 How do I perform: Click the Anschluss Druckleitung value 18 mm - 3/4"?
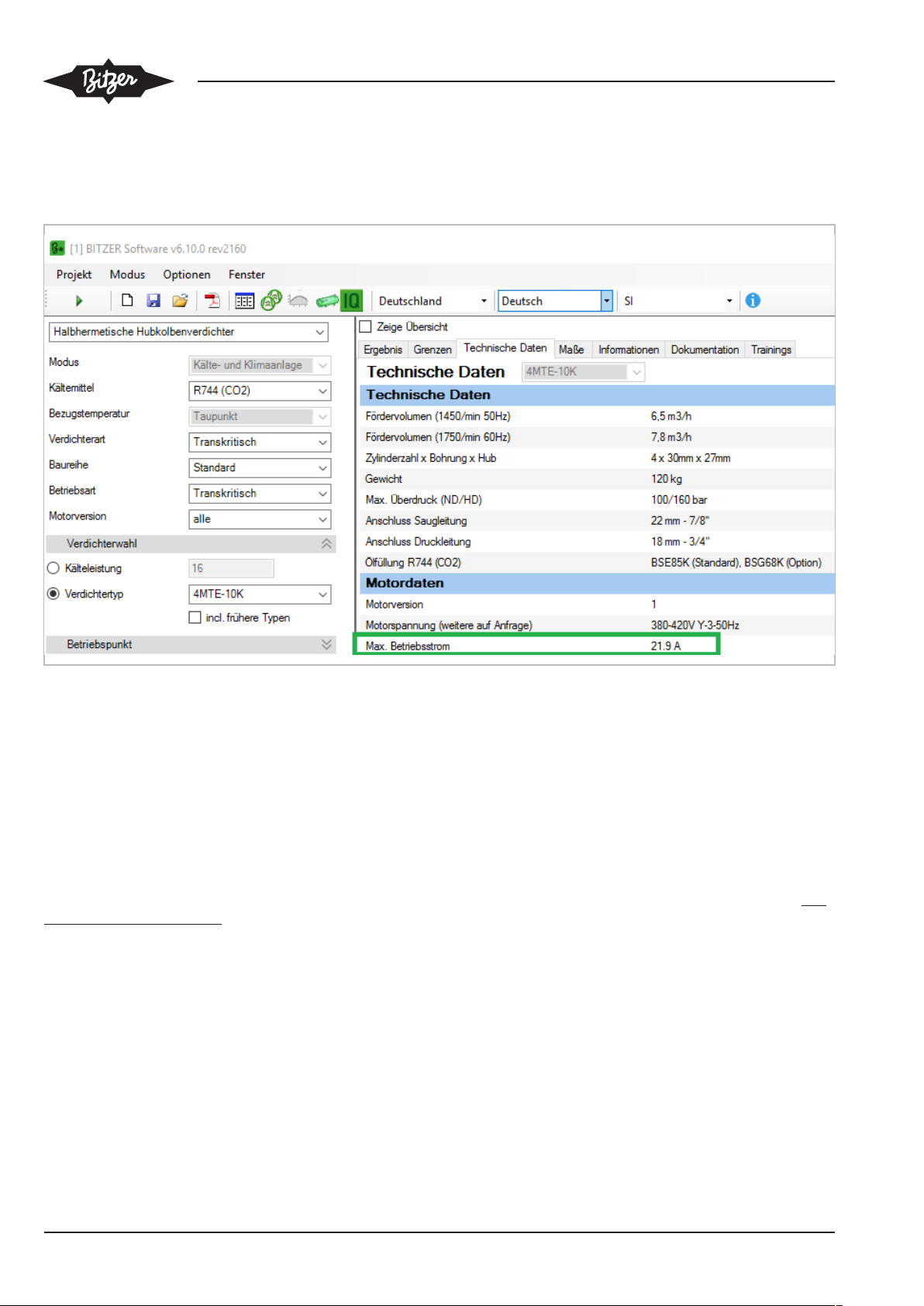tap(680, 542)
